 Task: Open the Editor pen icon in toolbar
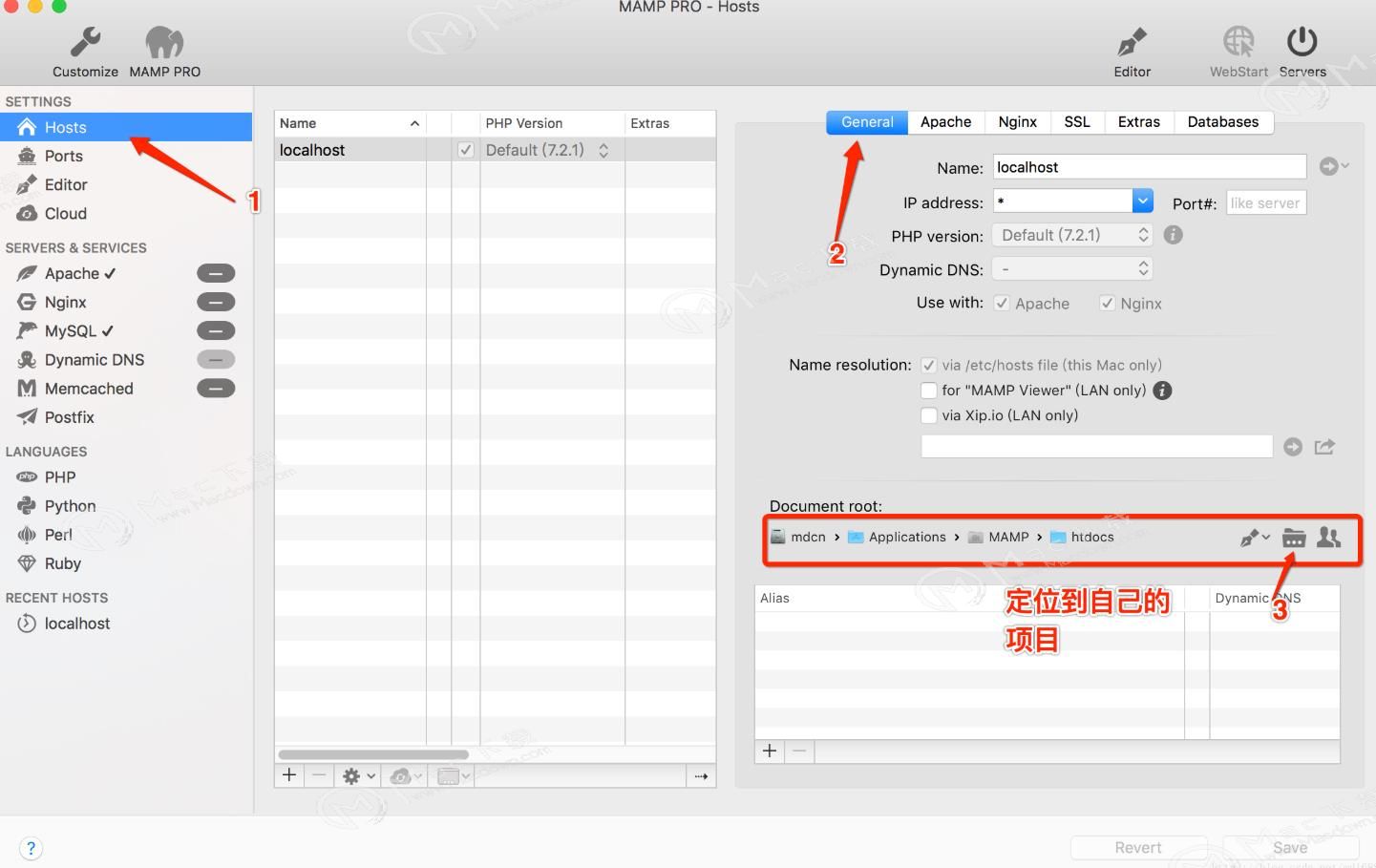[1132, 43]
